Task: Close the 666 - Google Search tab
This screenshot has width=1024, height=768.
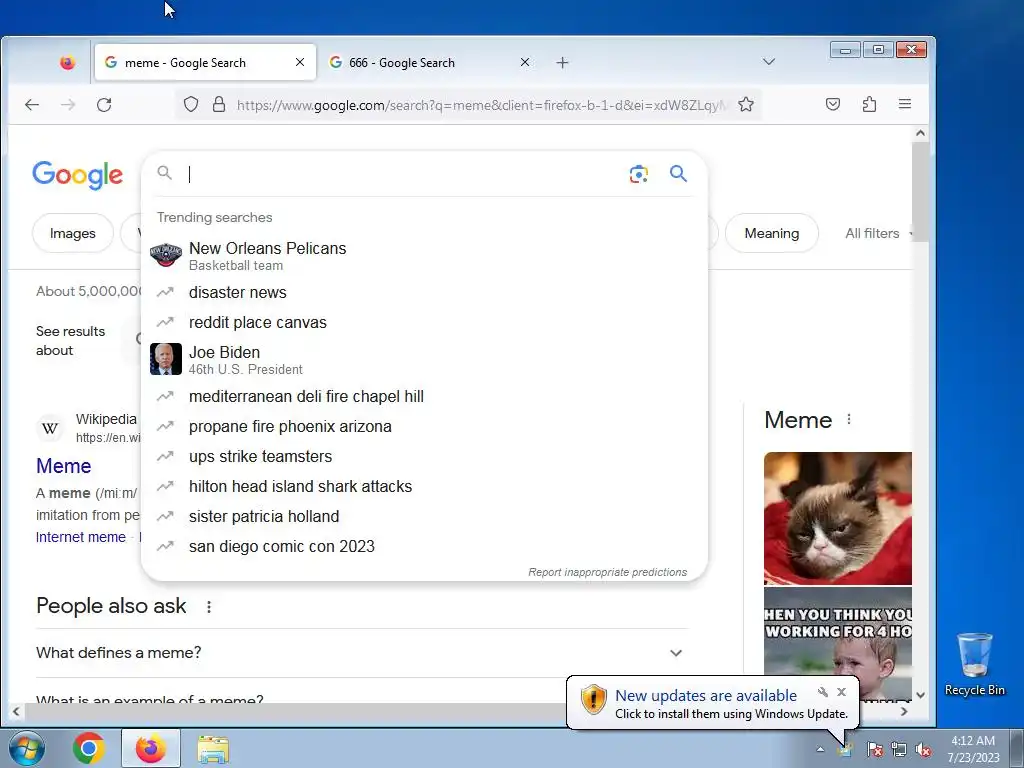Action: tap(525, 62)
